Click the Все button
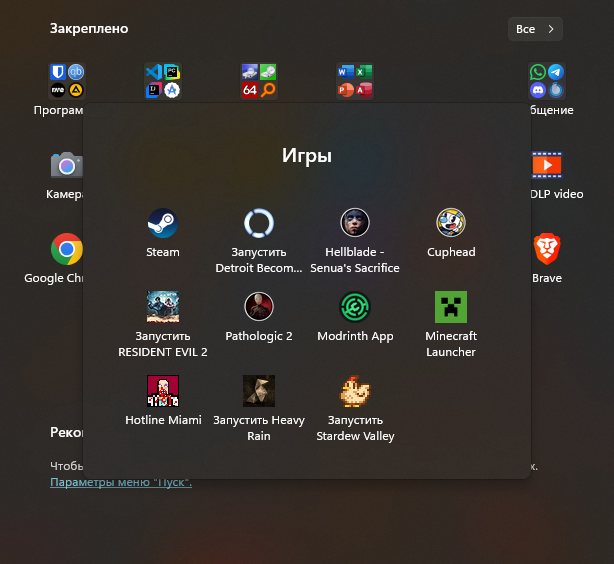Viewport: 614px width, 564px height. [535, 29]
